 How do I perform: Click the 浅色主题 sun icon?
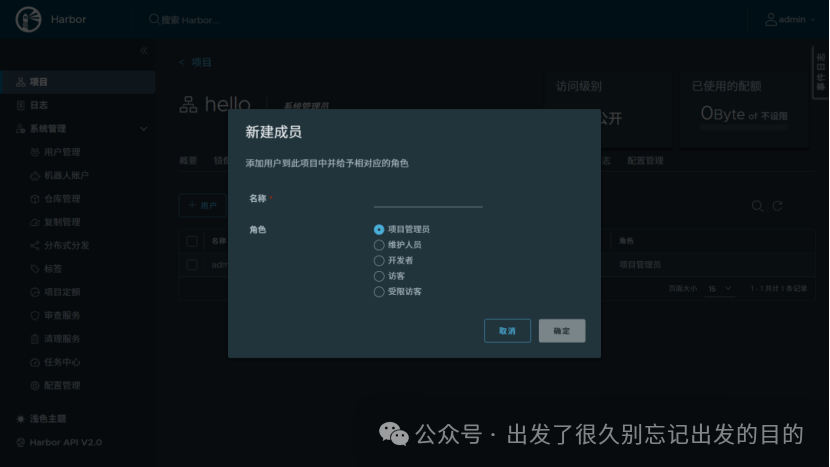[21, 419]
